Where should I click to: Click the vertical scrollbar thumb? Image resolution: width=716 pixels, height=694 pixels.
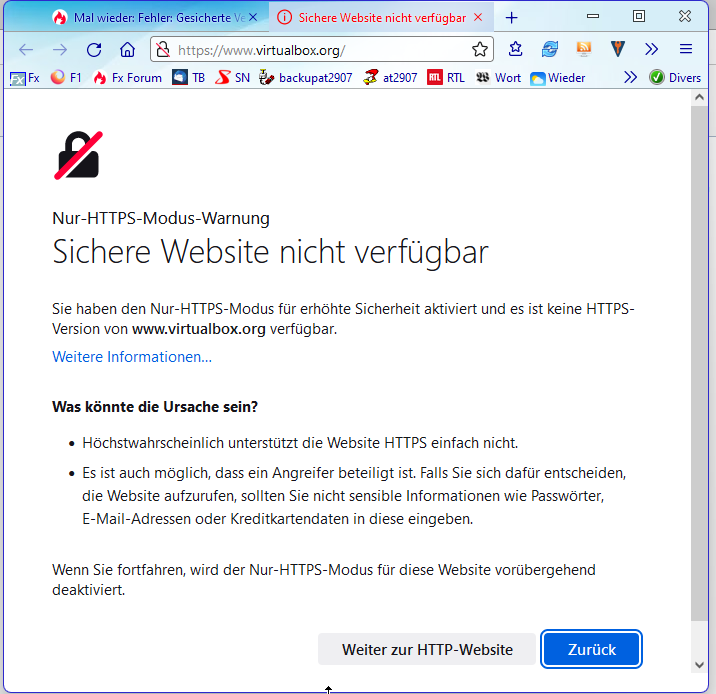tap(699, 363)
